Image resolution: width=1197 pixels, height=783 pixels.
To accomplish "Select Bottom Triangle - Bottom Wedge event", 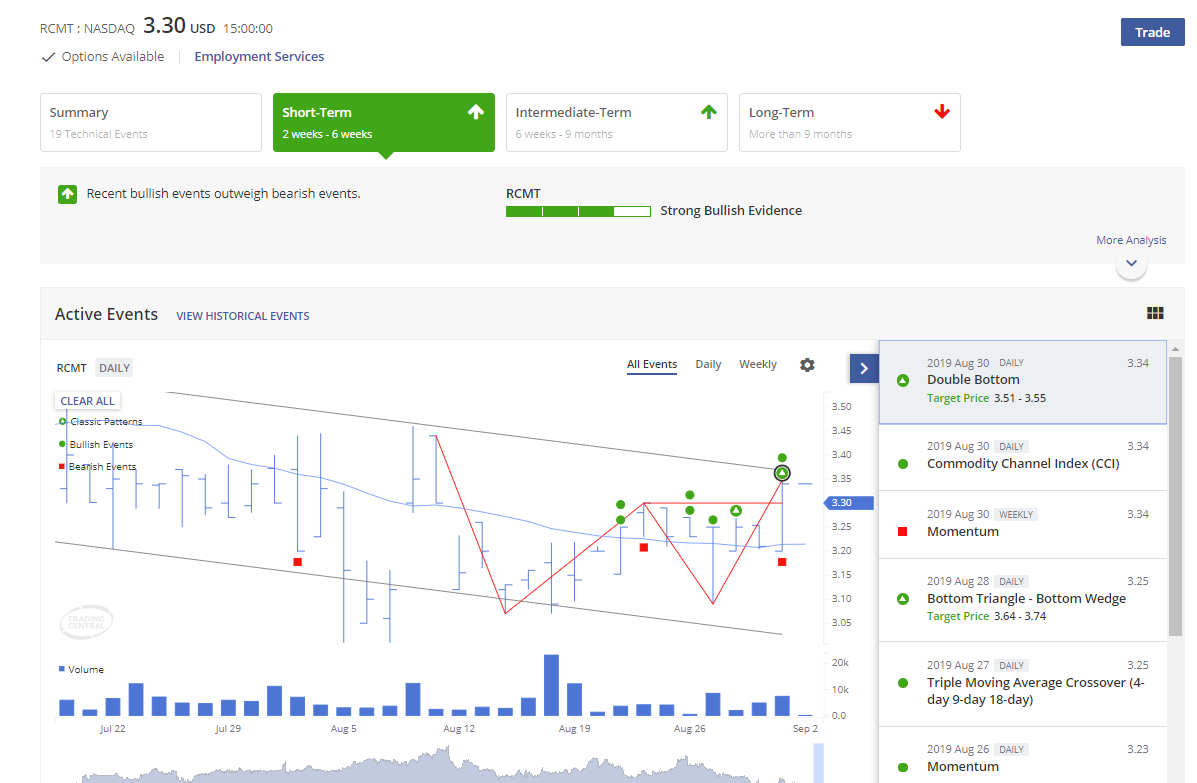I will point(1022,600).
